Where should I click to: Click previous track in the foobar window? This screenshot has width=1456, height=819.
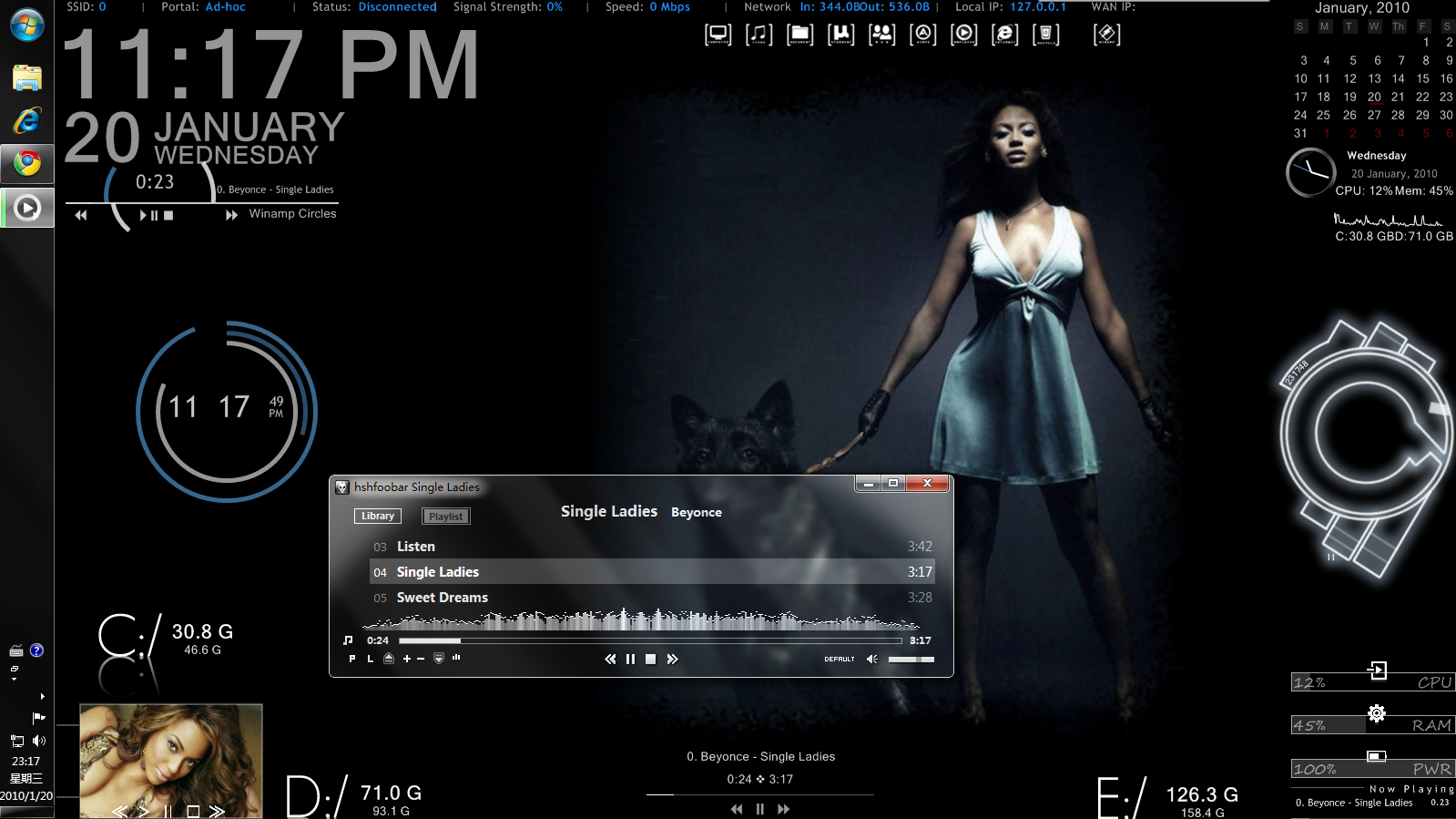tap(610, 659)
